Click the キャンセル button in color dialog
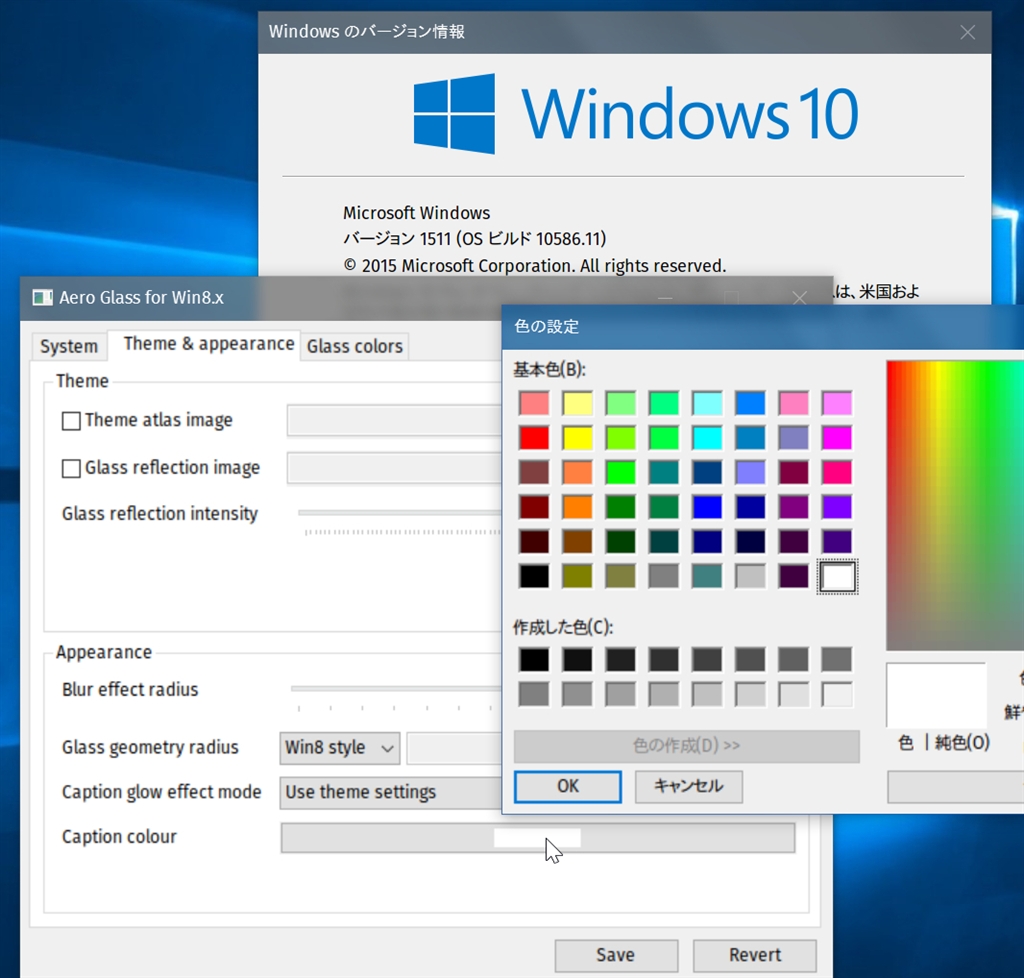Screen dimensions: 1024x978 click(x=688, y=786)
